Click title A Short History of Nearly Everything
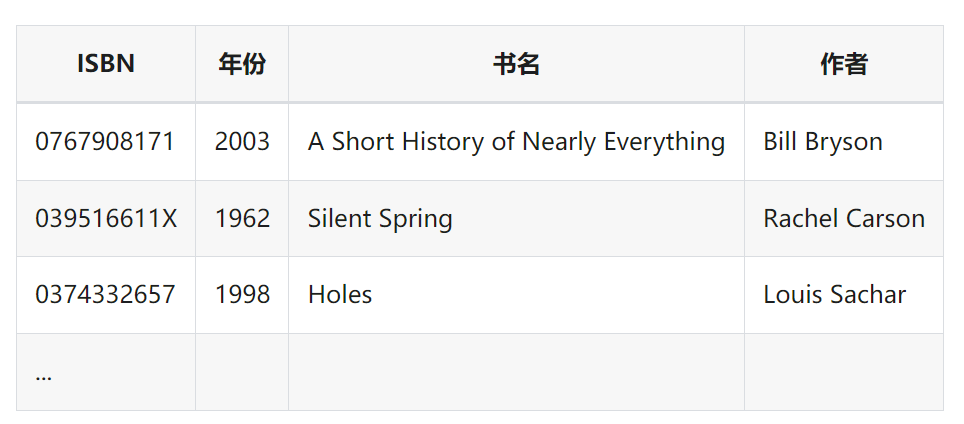964x424 pixels. pyautogui.click(x=516, y=142)
